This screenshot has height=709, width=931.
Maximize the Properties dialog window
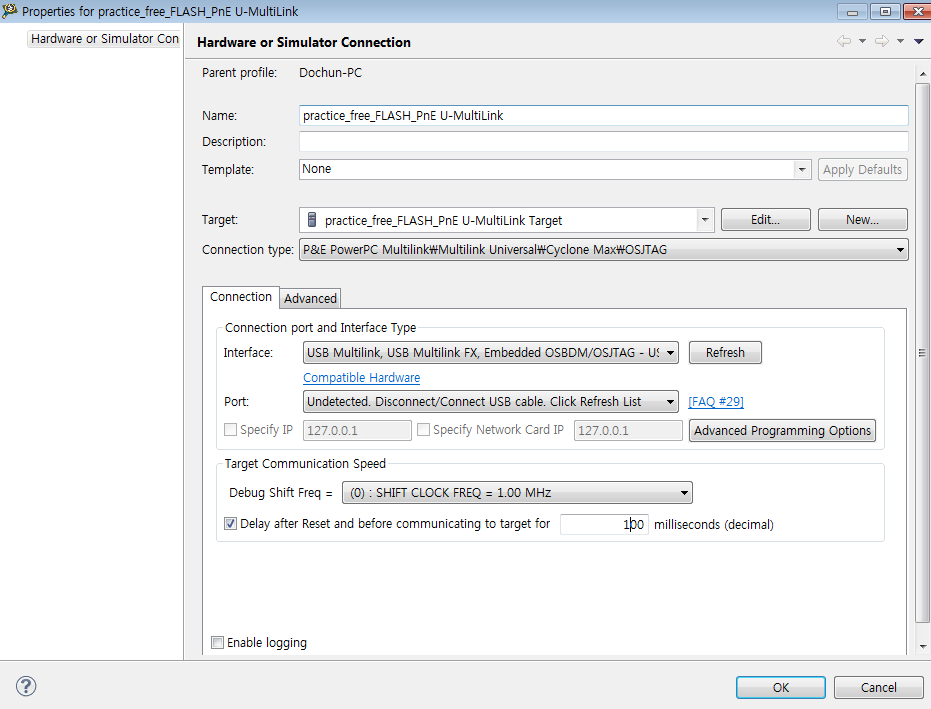885,11
